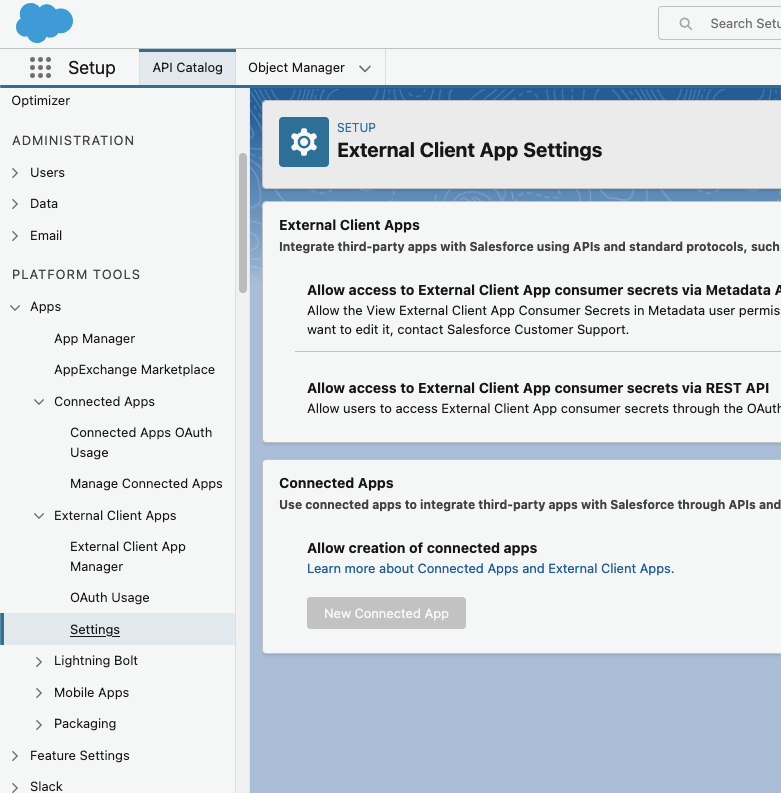Expand the Data section

[x=15, y=204]
